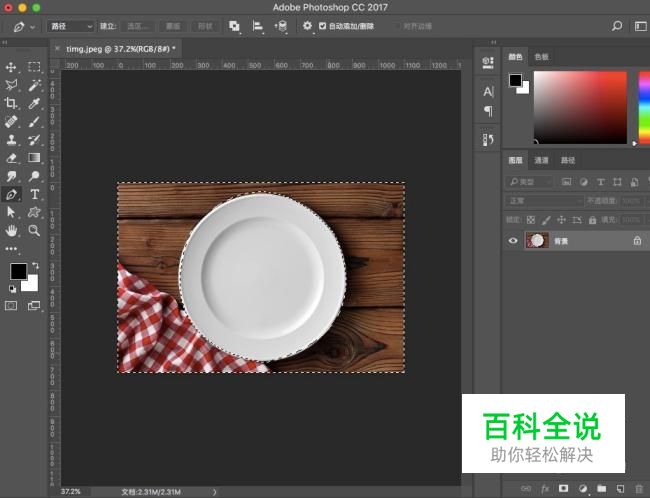Open the Properties panel dock icon
The width and height of the screenshot is (650, 498).
[x=488, y=63]
